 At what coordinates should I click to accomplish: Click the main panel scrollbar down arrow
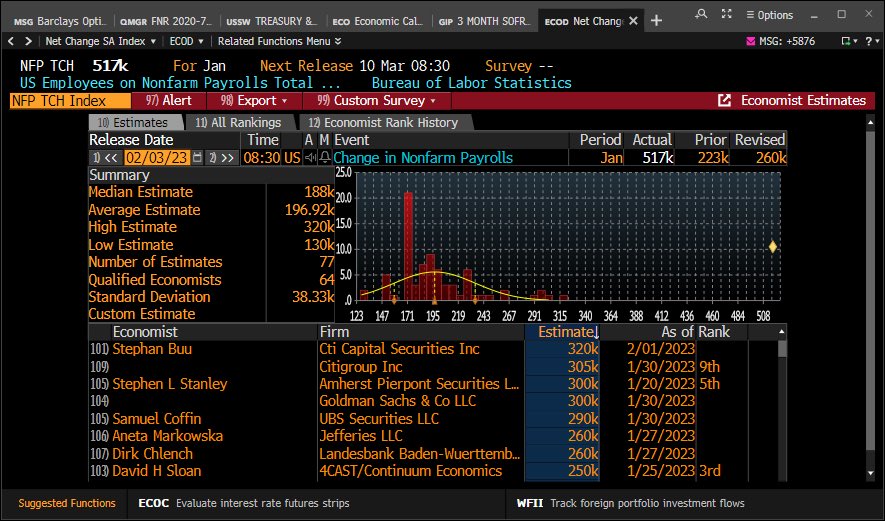[x=870, y=473]
